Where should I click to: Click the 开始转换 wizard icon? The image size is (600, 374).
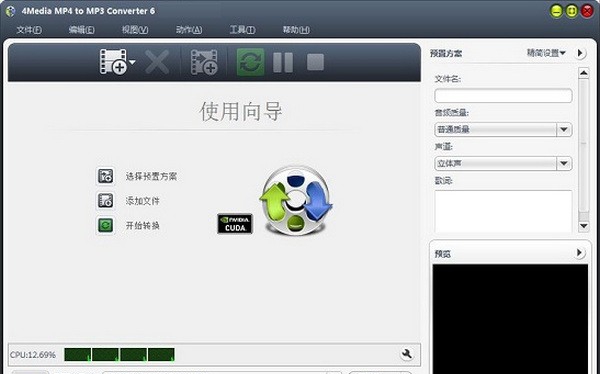click(106, 225)
